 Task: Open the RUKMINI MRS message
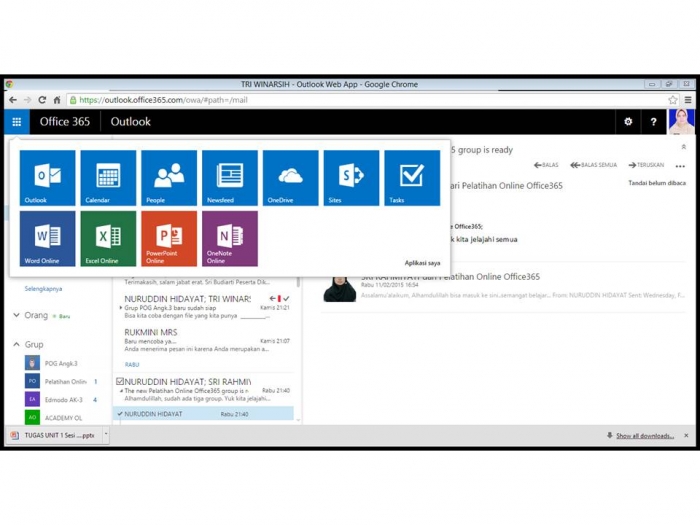(204, 340)
